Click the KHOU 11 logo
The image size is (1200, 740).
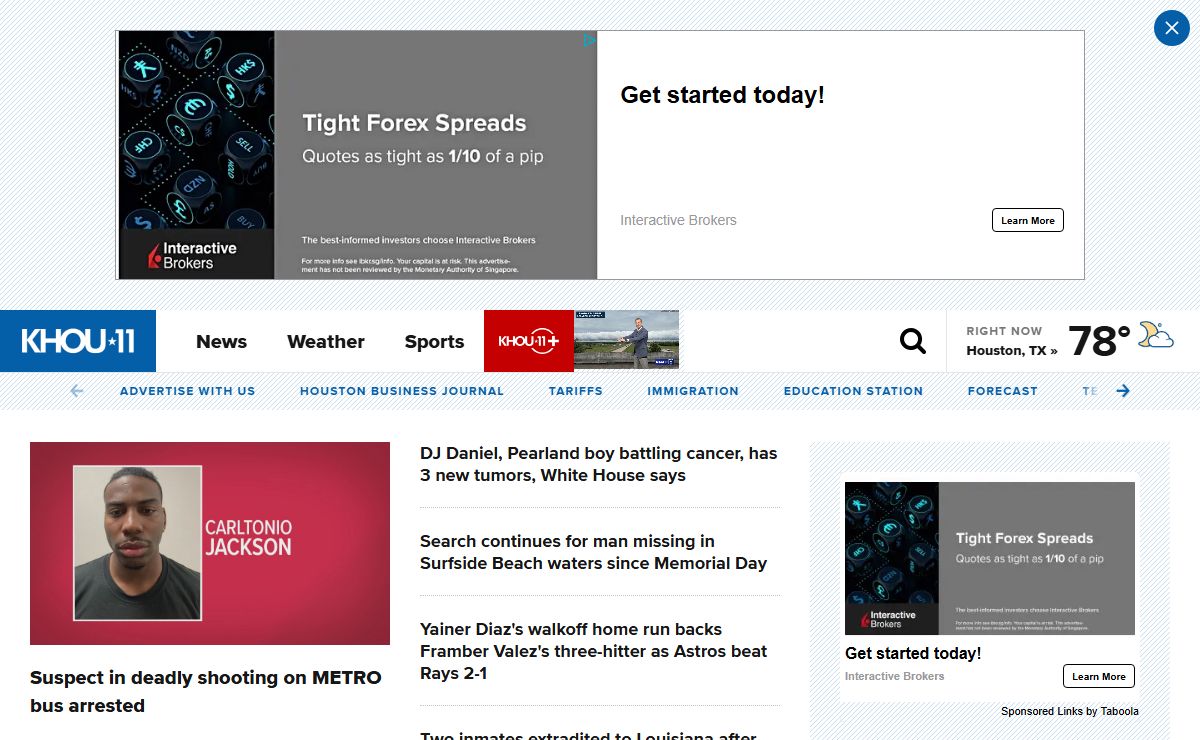click(x=78, y=341)
